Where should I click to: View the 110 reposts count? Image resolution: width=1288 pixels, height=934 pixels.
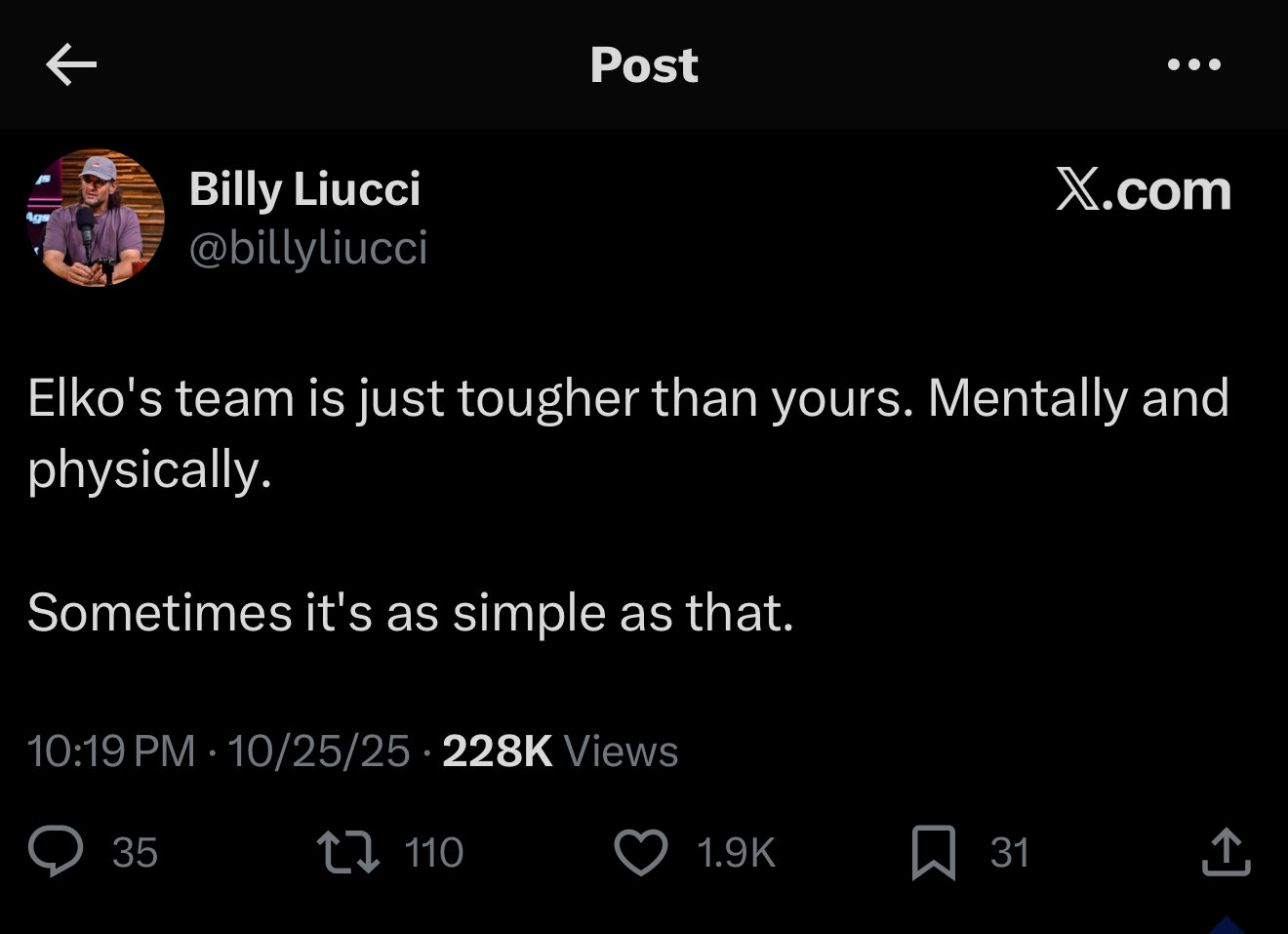[x=433, y=853]
